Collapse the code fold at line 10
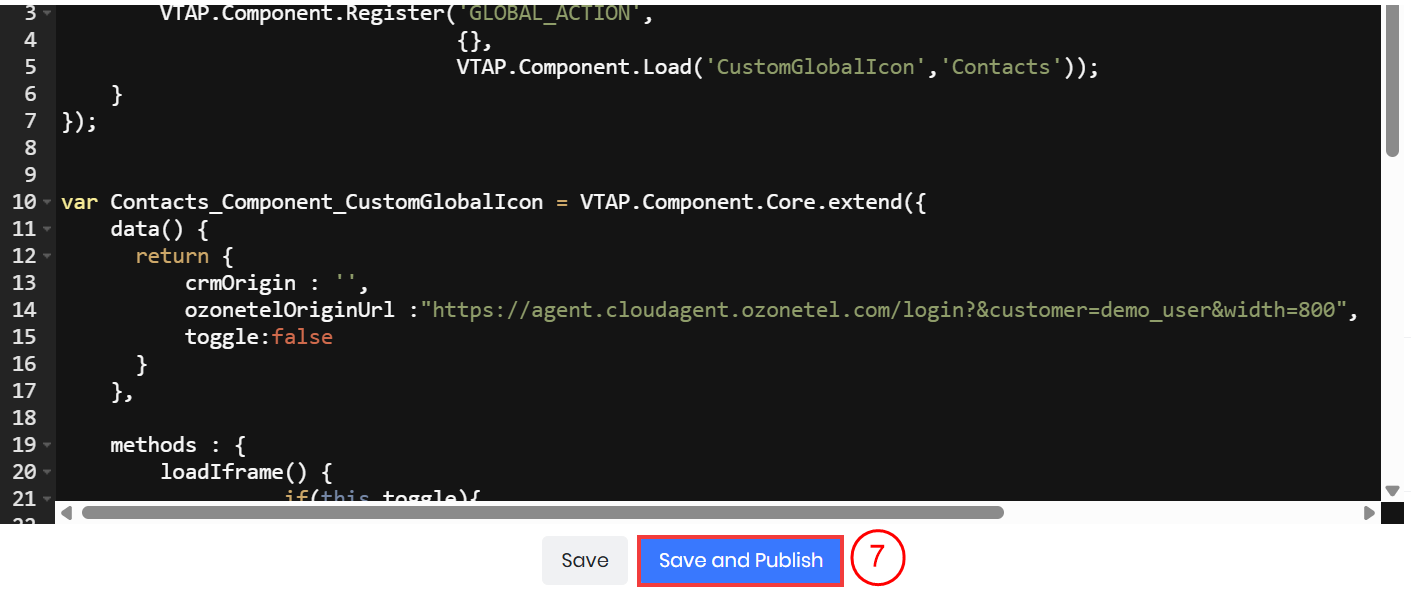 (x=48, y=203)
